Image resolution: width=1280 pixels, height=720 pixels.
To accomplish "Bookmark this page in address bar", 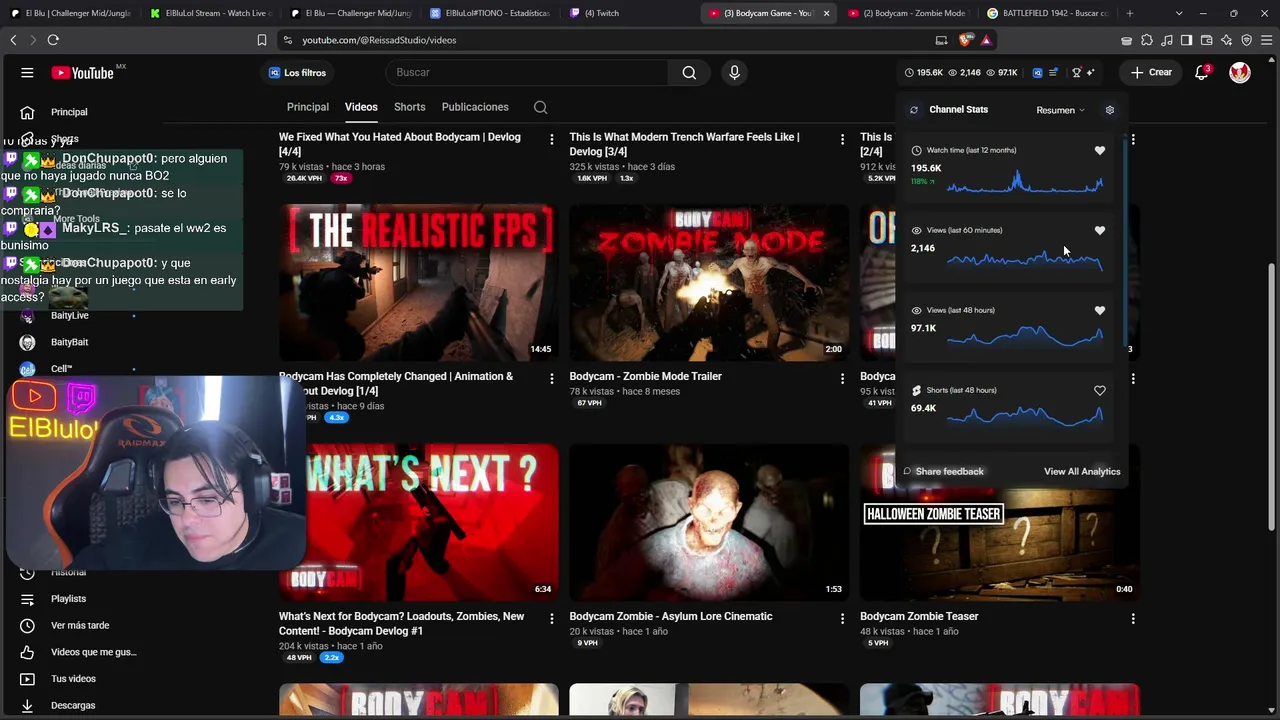I will tap(262, 40).
